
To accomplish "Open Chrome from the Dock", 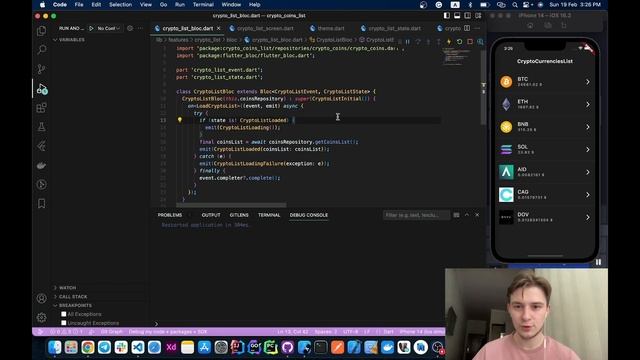I will (88, 347).
